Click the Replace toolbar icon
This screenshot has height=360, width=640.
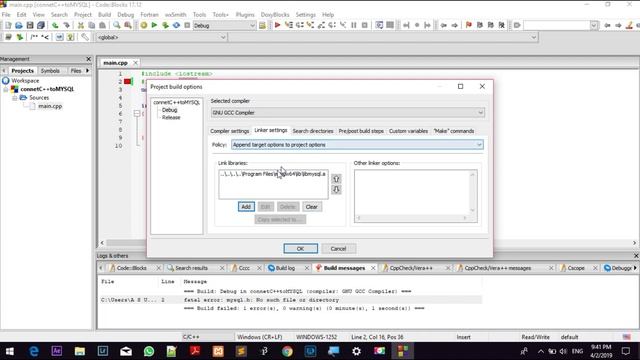coord(128,25)
